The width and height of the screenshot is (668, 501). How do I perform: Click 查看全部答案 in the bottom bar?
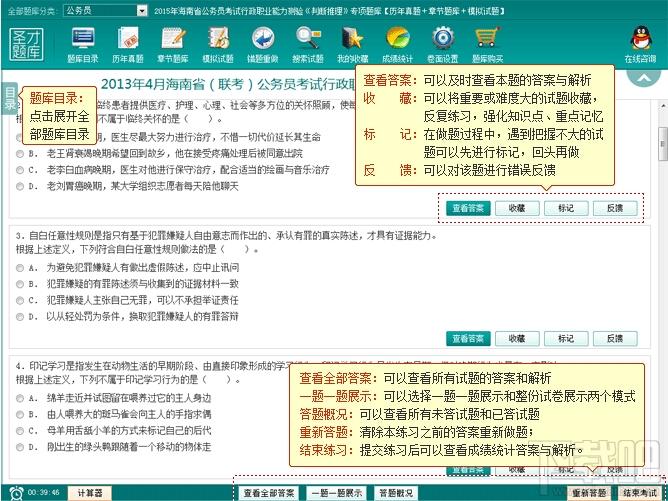tap(269, 493)
